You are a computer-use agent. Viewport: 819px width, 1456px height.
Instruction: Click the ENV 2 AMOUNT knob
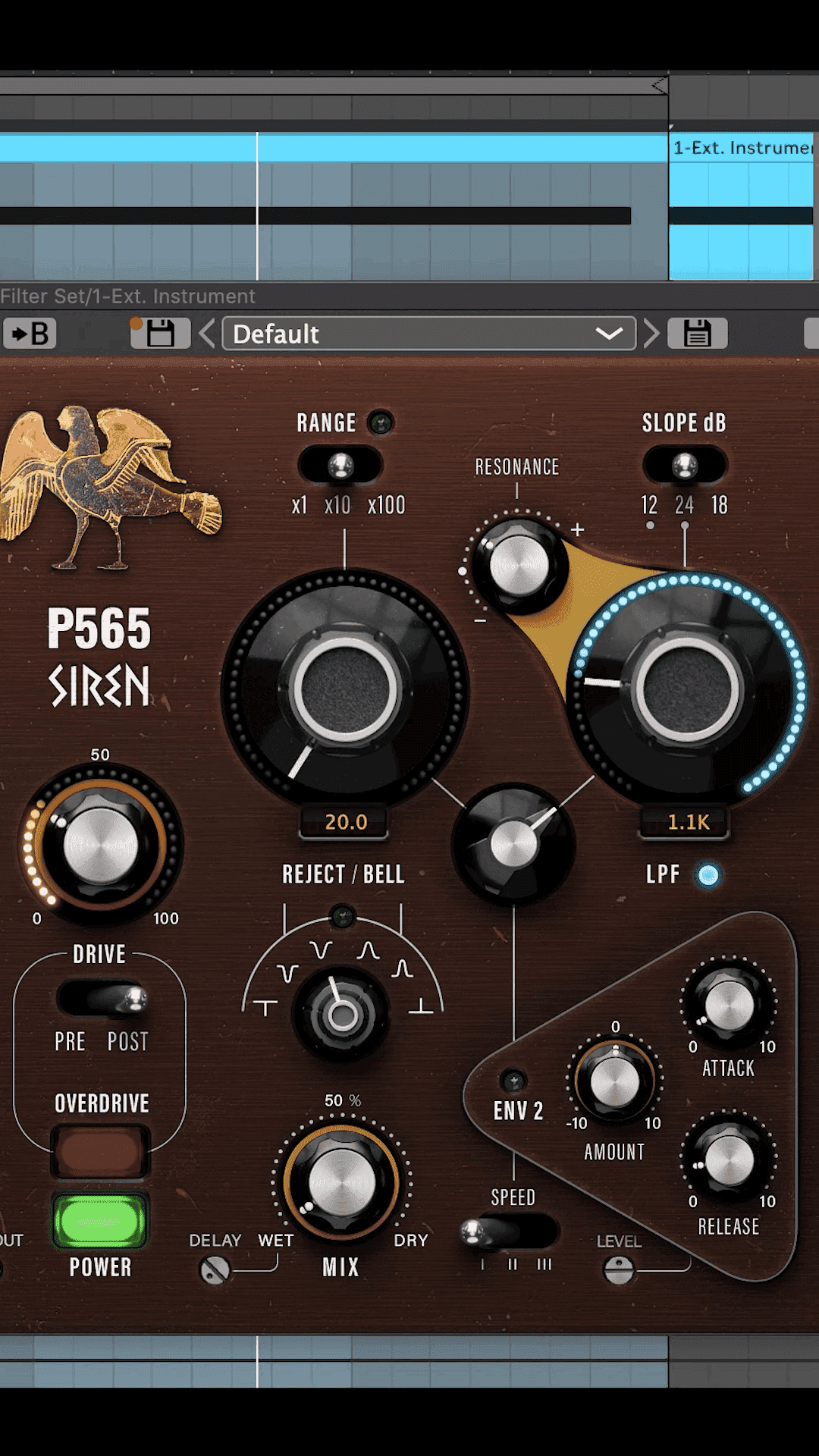[615, 1081]
